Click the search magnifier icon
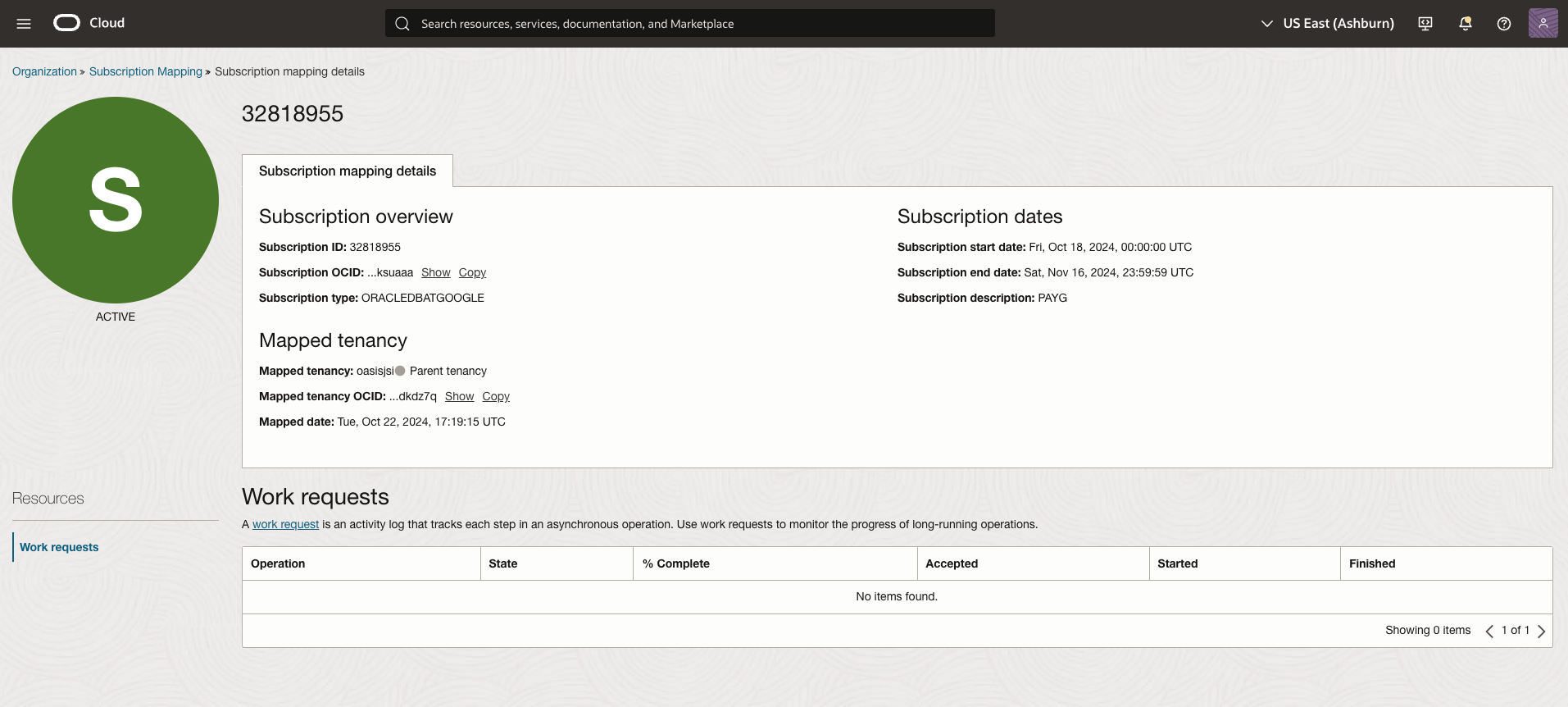 click(x=402, y=24)
